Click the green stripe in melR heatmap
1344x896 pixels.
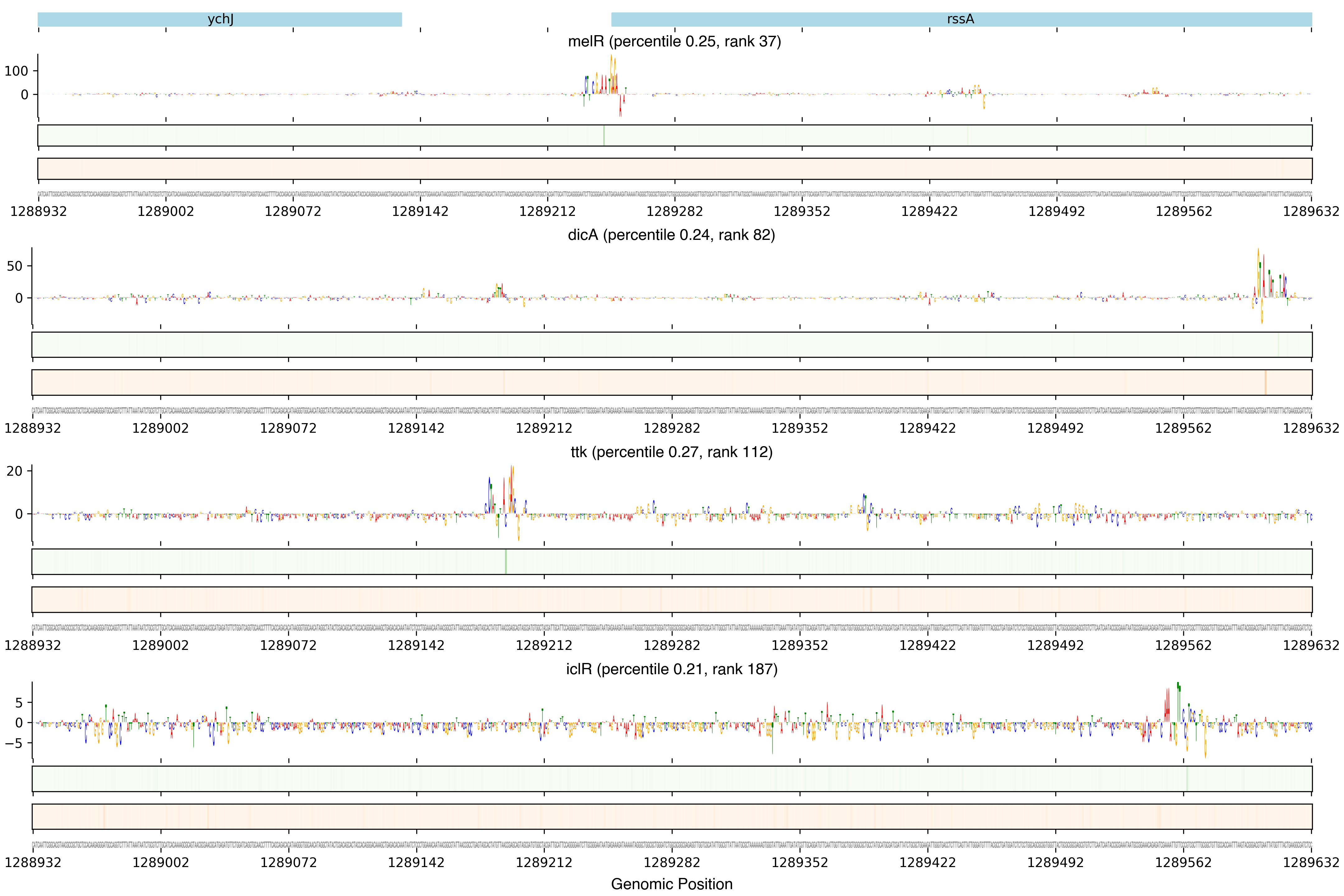pos(604,135)
